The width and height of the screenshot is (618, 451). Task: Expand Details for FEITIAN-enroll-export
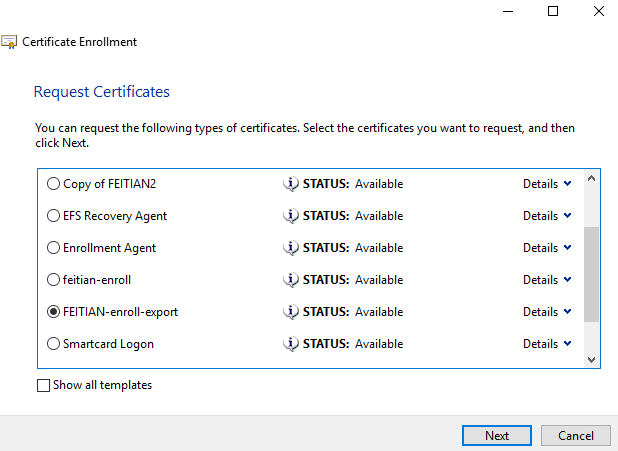[547, 311]
